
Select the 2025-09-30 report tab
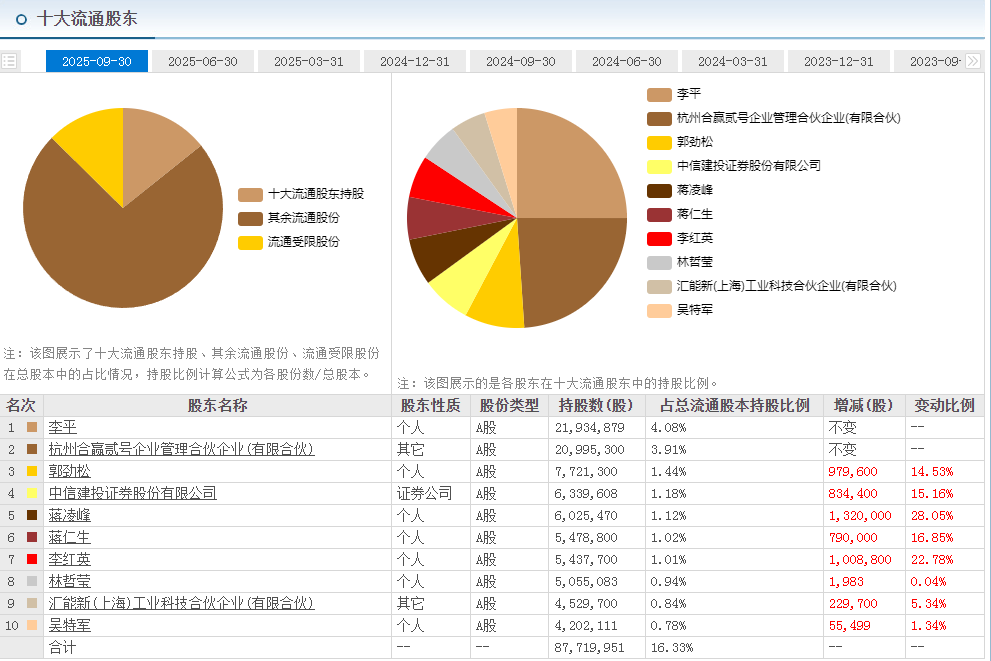tap(97, 61)
